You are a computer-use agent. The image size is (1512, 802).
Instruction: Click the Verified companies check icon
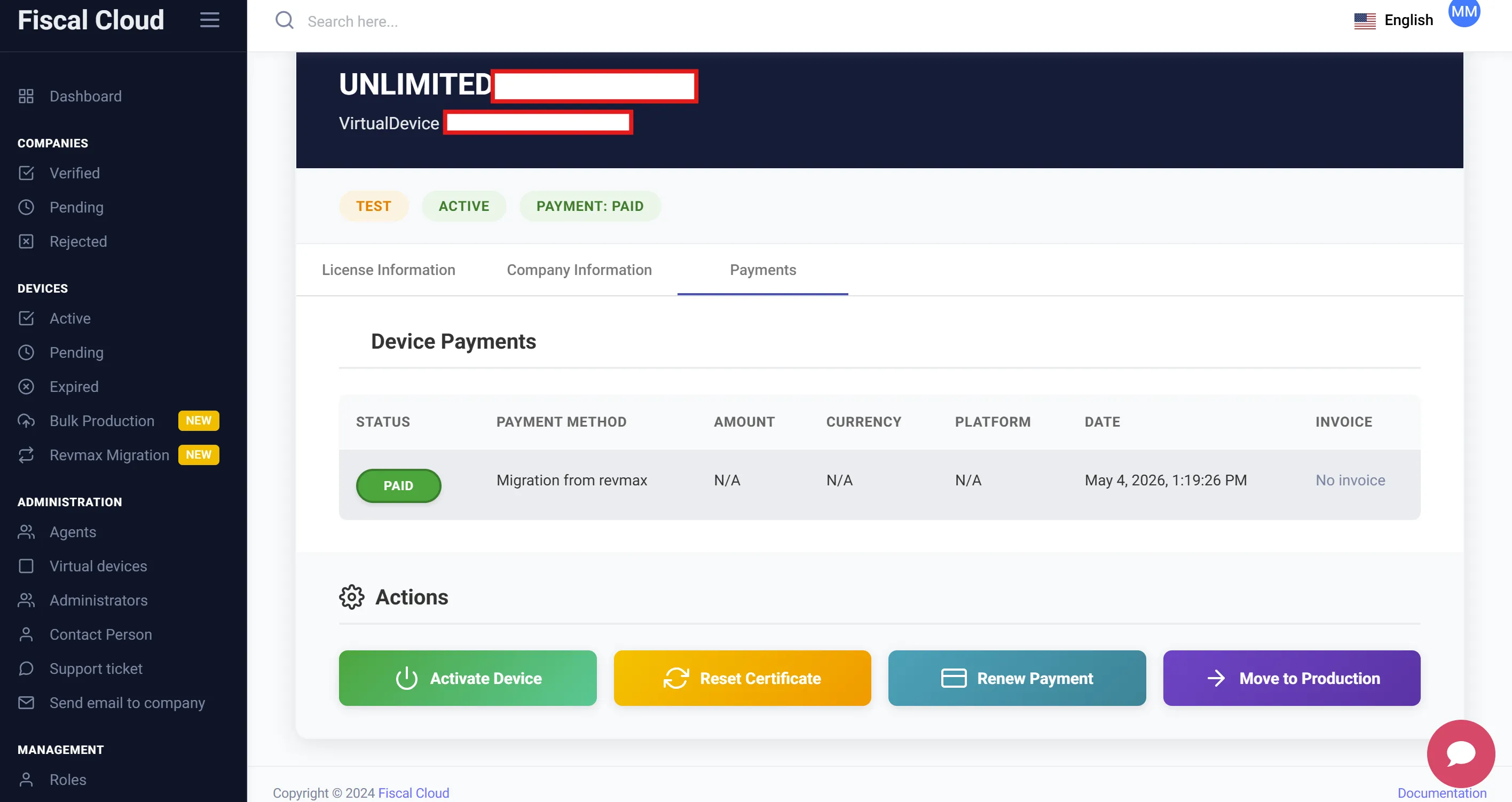[x=26, y=173]
